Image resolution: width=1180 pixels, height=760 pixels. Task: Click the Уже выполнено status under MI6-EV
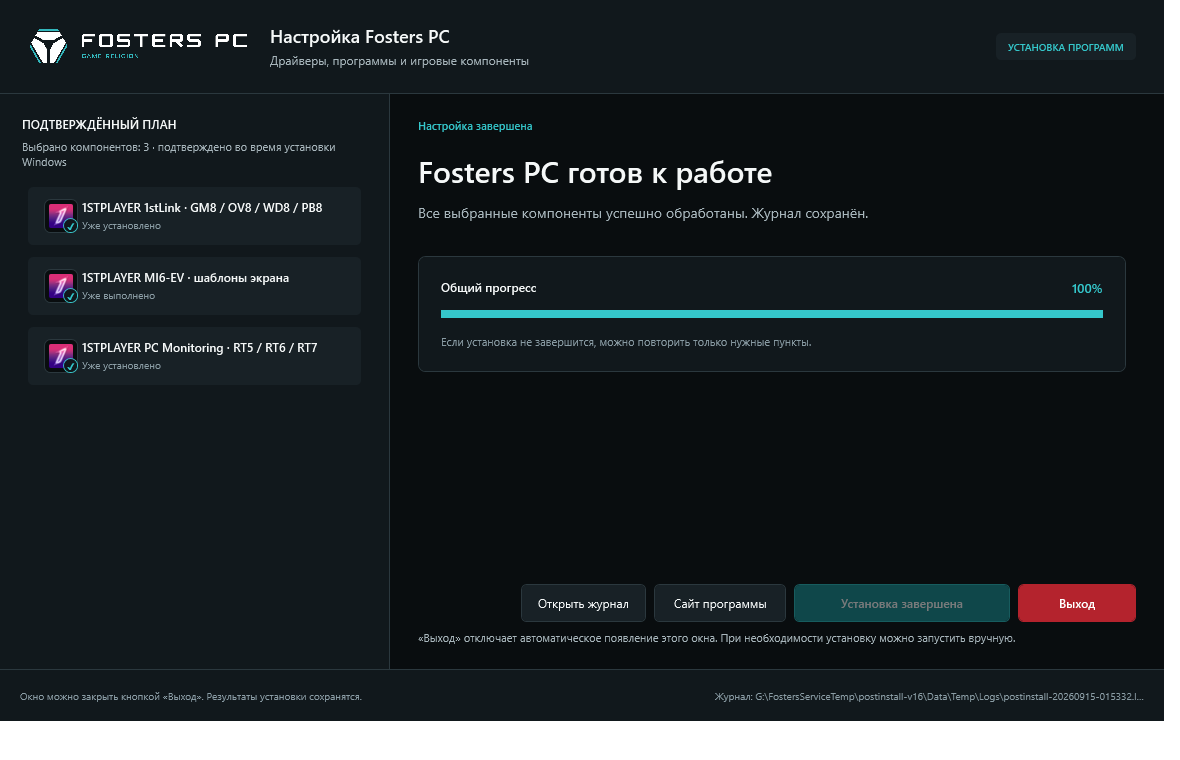tap(118, 296)
